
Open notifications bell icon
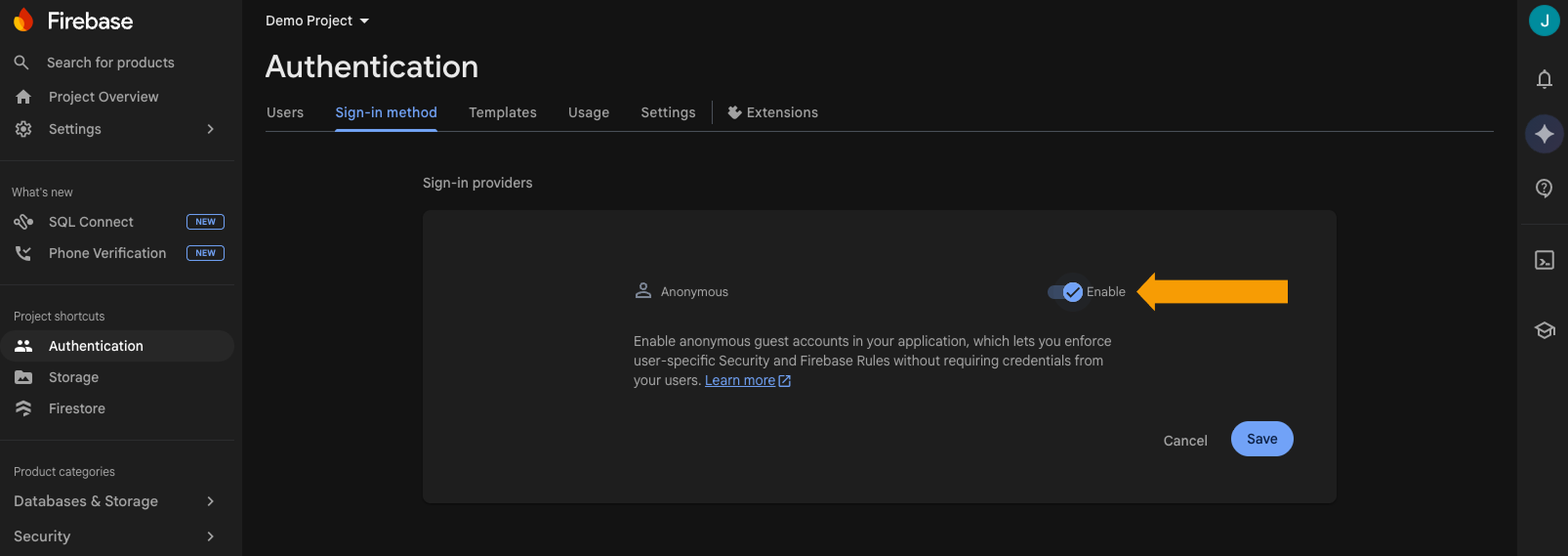1545,79
